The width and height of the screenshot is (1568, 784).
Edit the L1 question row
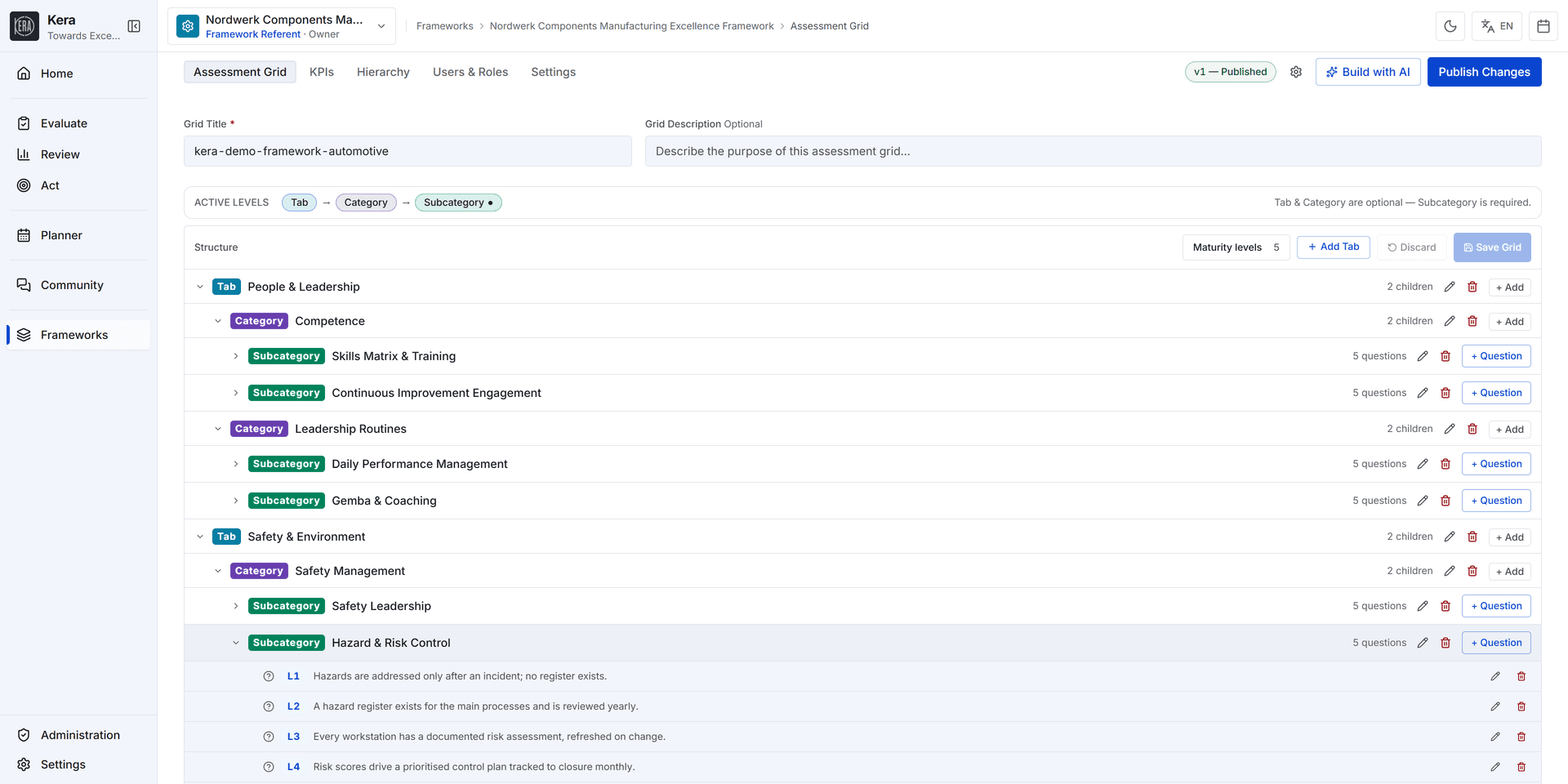(x=1495, y=676)
